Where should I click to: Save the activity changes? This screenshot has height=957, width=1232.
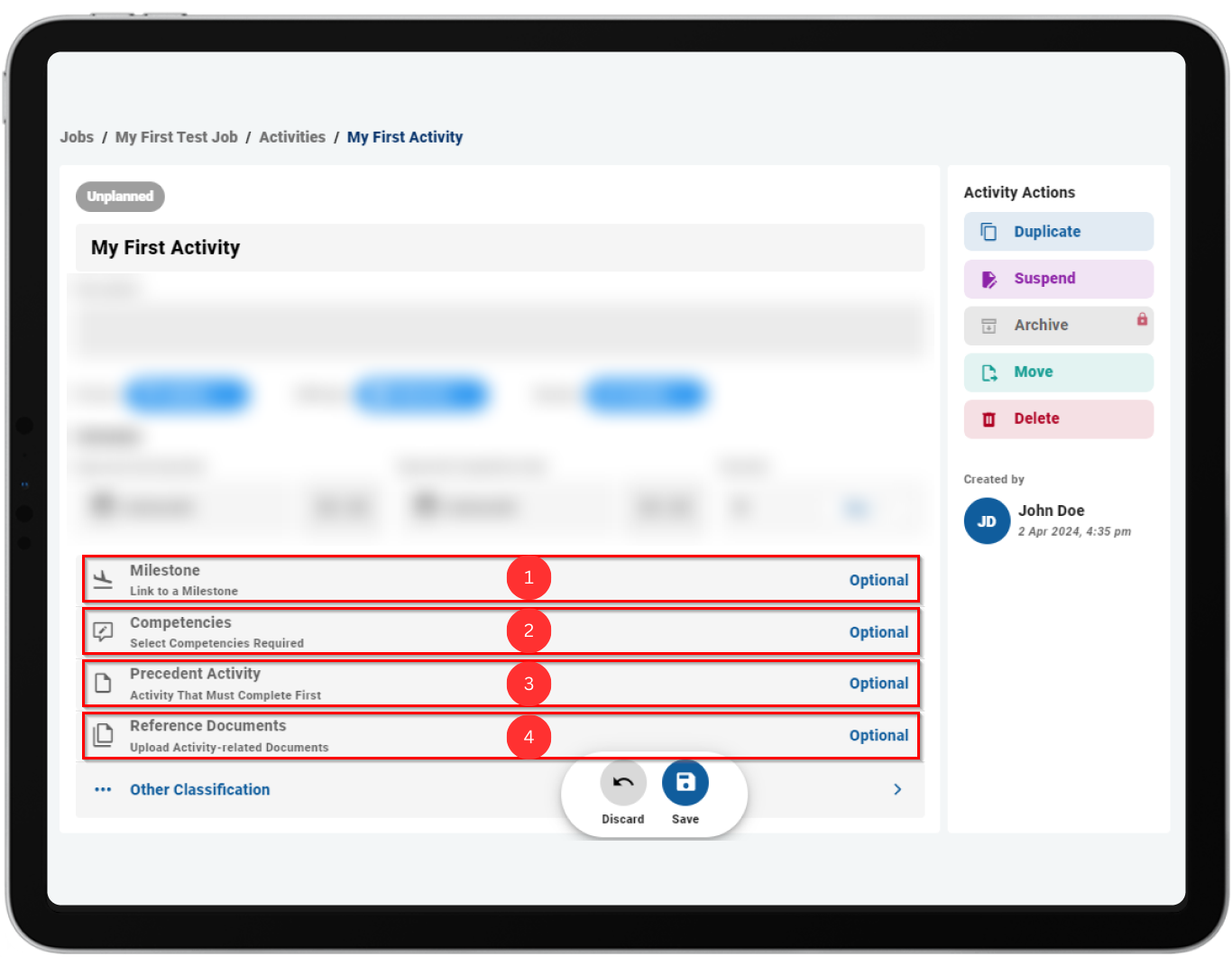point(685,783)
